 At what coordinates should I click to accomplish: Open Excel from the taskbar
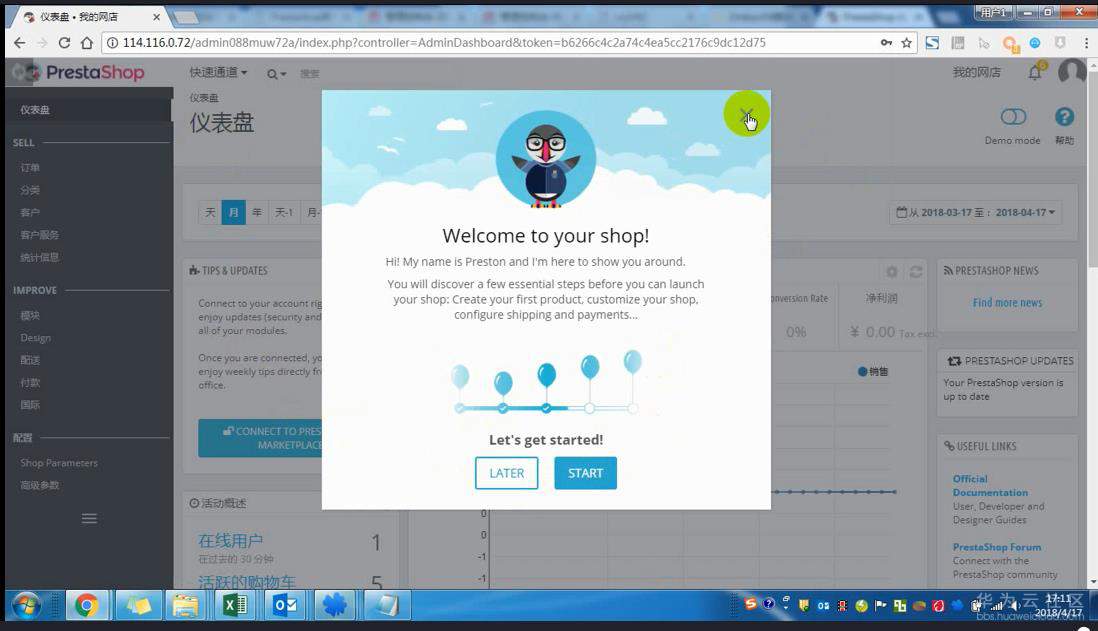click(235, 606)
